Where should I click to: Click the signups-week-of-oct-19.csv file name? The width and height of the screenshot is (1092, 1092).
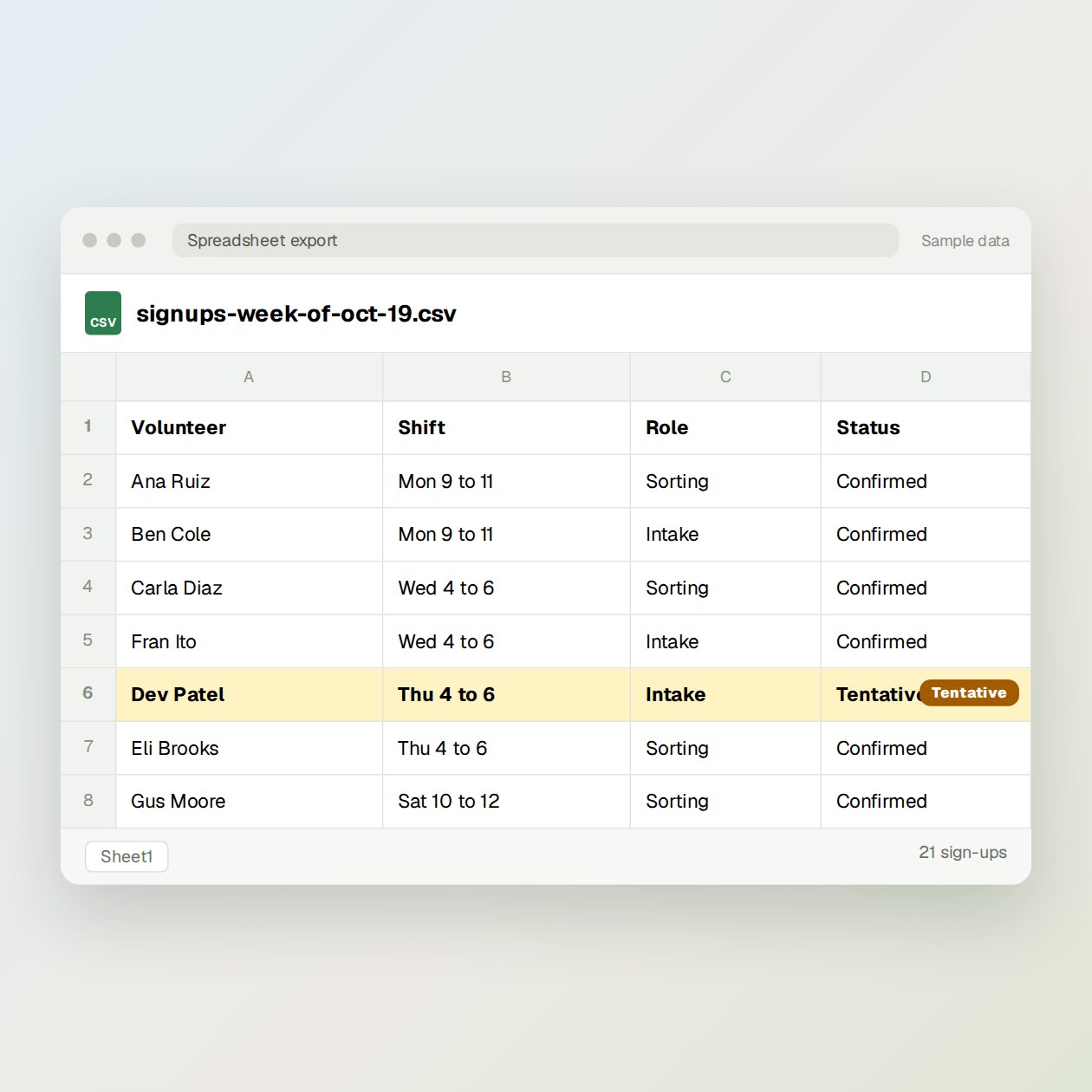click(296, 314)
